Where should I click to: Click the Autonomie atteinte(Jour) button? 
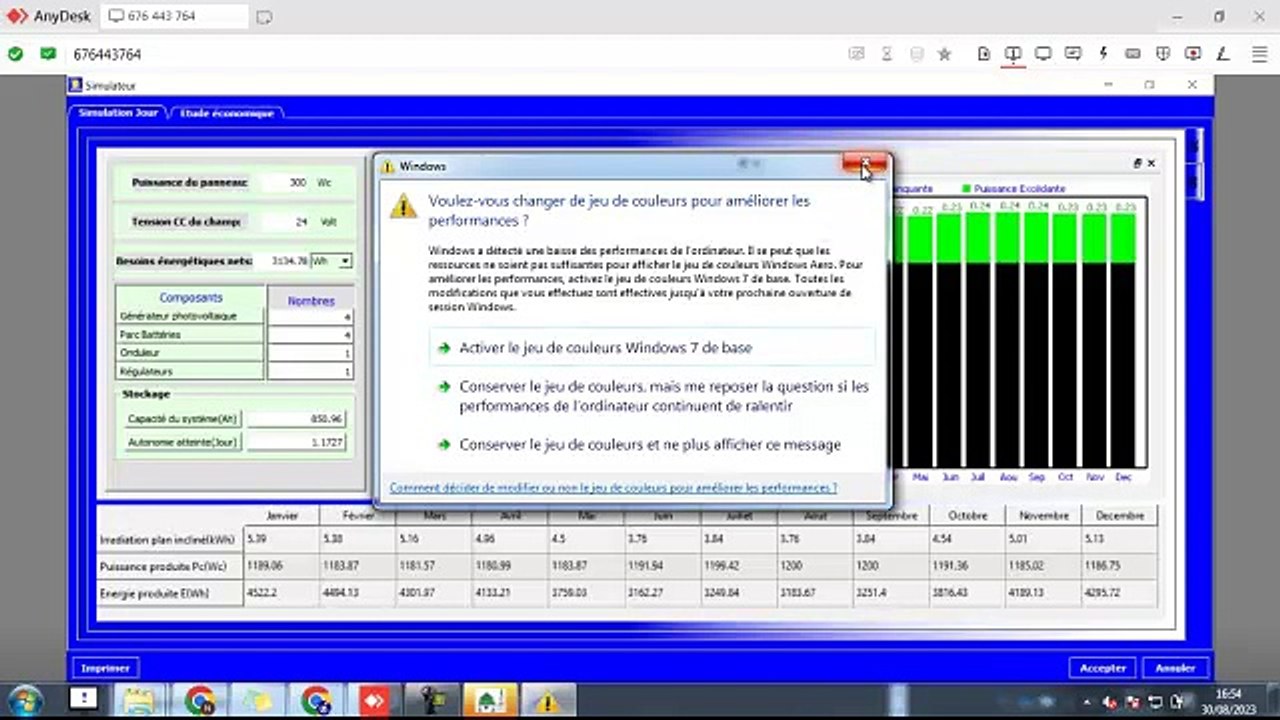[182, 441]
